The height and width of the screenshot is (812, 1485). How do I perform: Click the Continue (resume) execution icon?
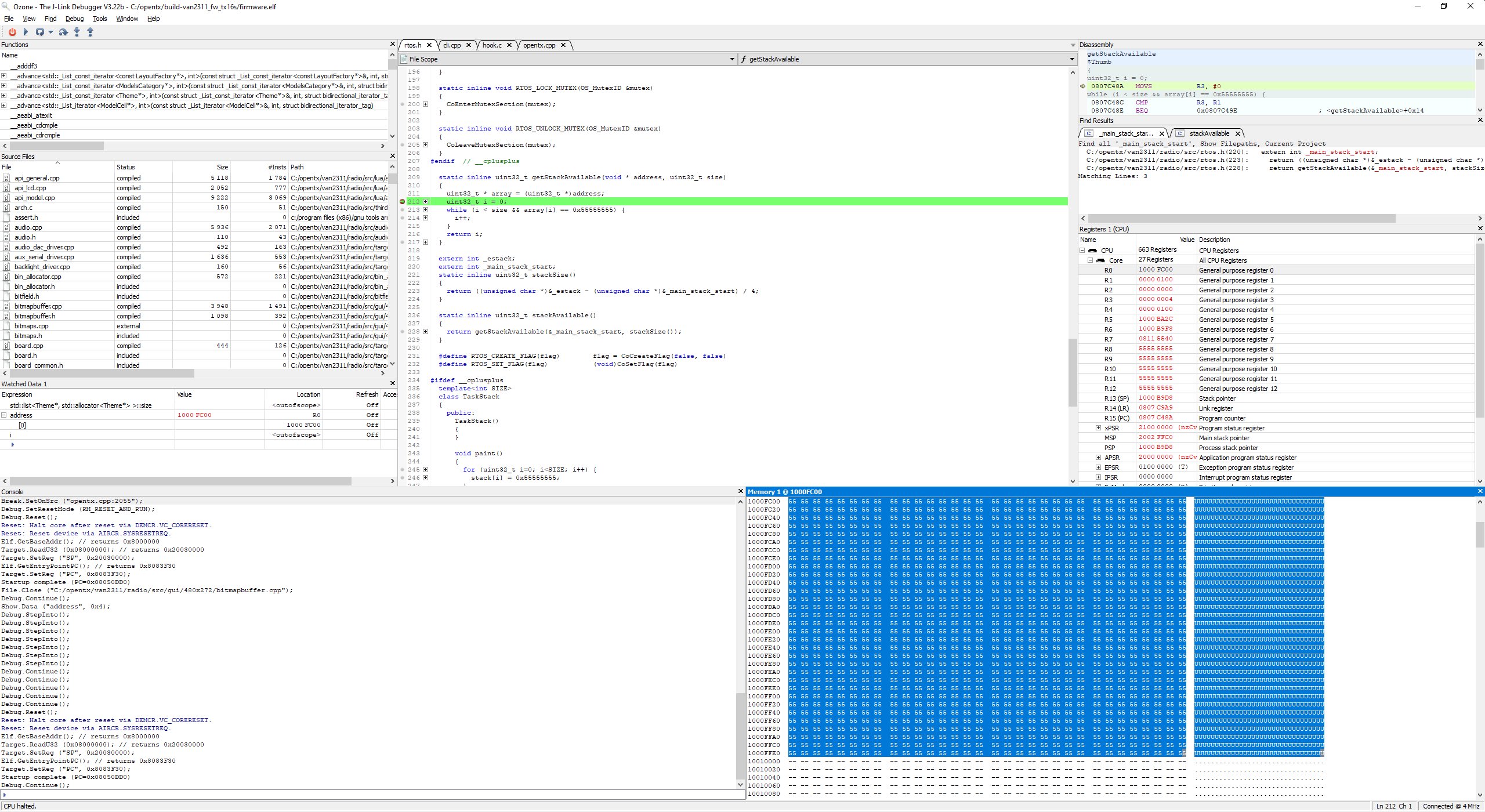[26, 32]
